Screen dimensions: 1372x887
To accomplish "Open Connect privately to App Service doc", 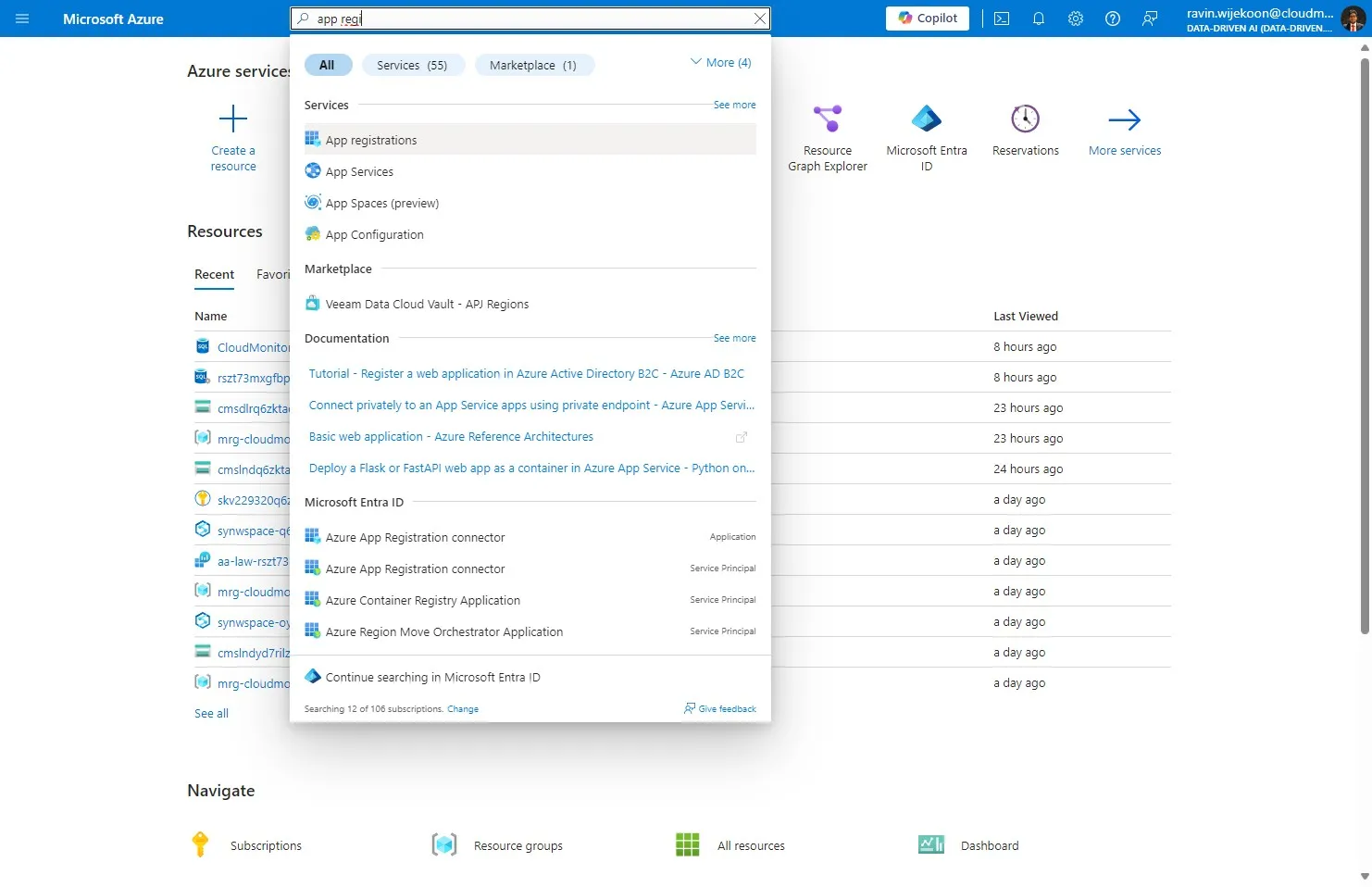I will pyautogui.click(x=531, y=405).
